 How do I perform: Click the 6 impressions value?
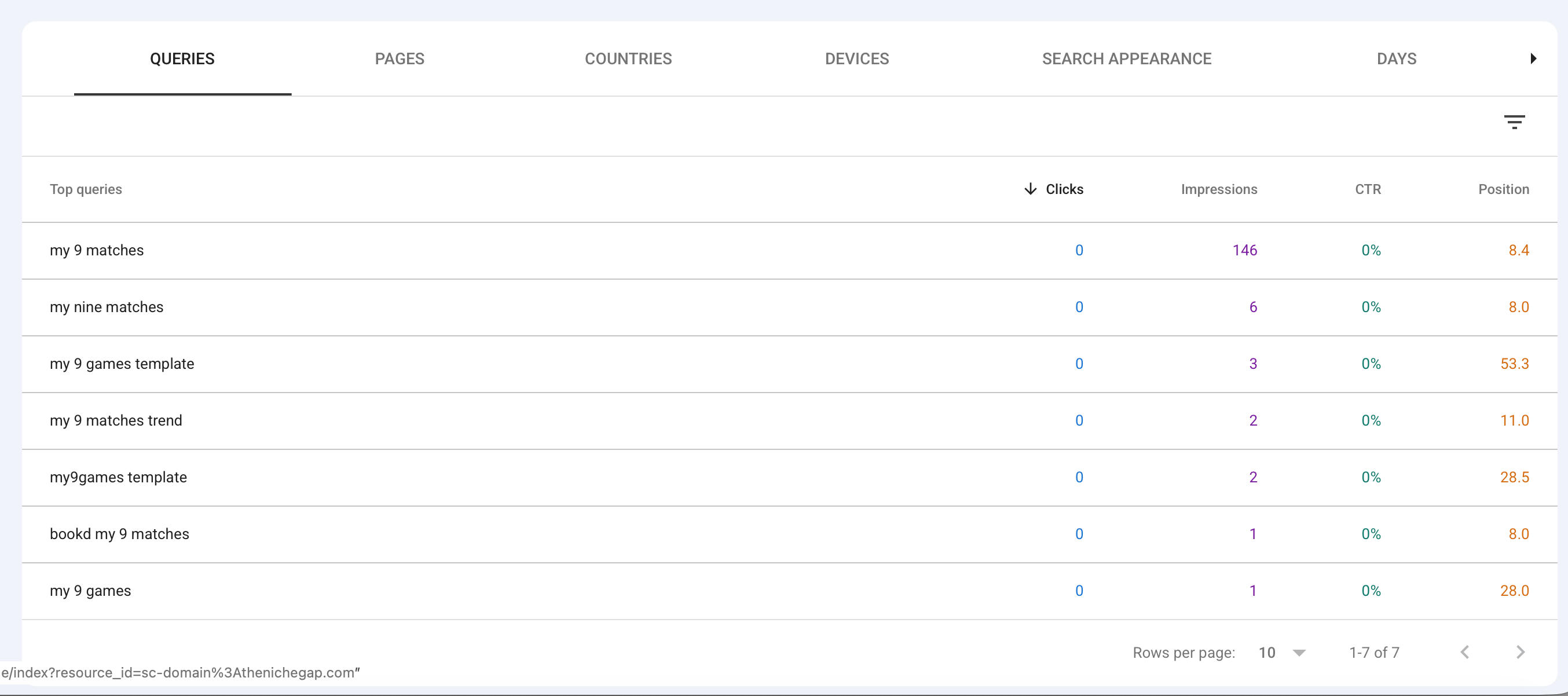click(1252, 307)
